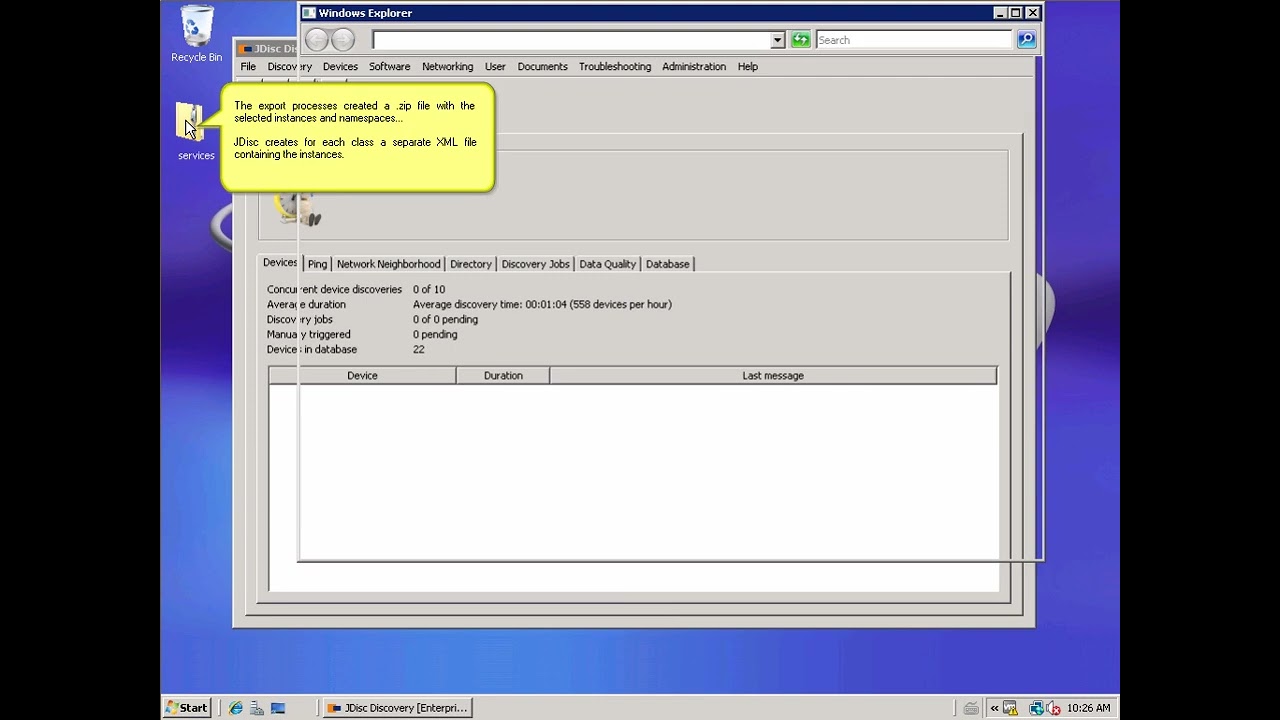Open the Help menu
This screenshot has width=1280, height=720.
pos(748,67)
